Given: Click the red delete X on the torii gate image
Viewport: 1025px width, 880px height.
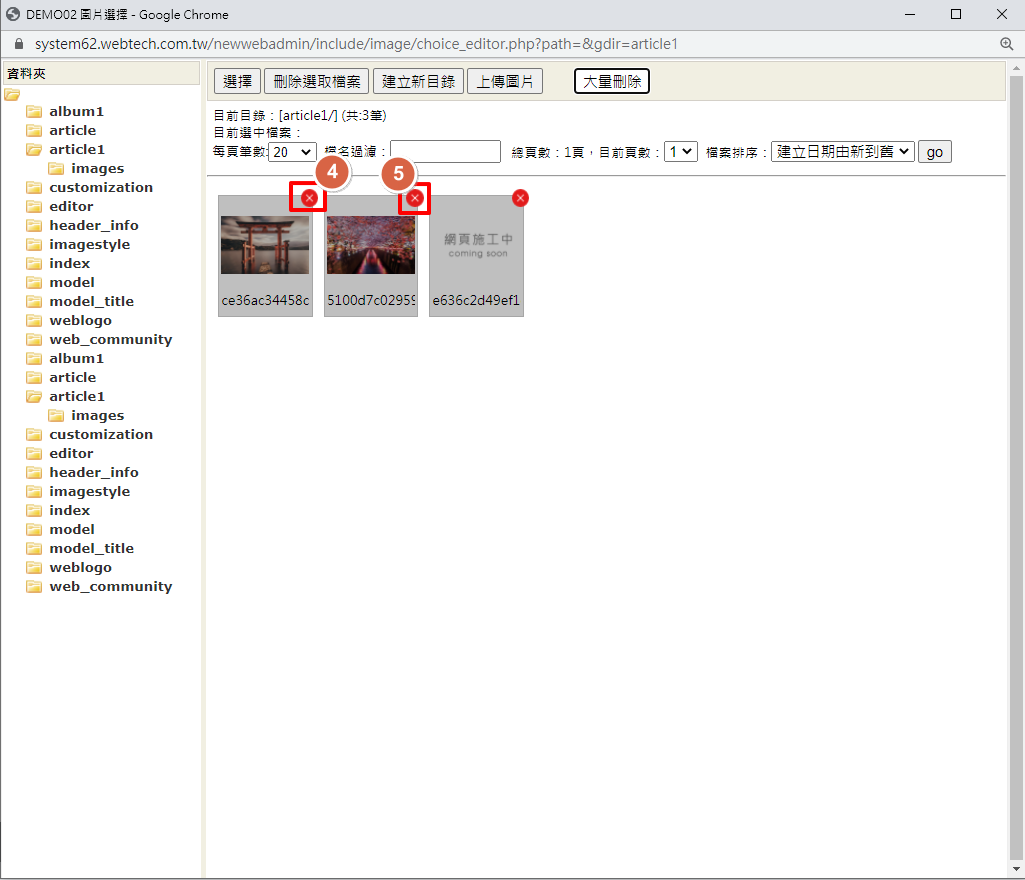Looking at the screenshot, I should (x=309, y=198).
